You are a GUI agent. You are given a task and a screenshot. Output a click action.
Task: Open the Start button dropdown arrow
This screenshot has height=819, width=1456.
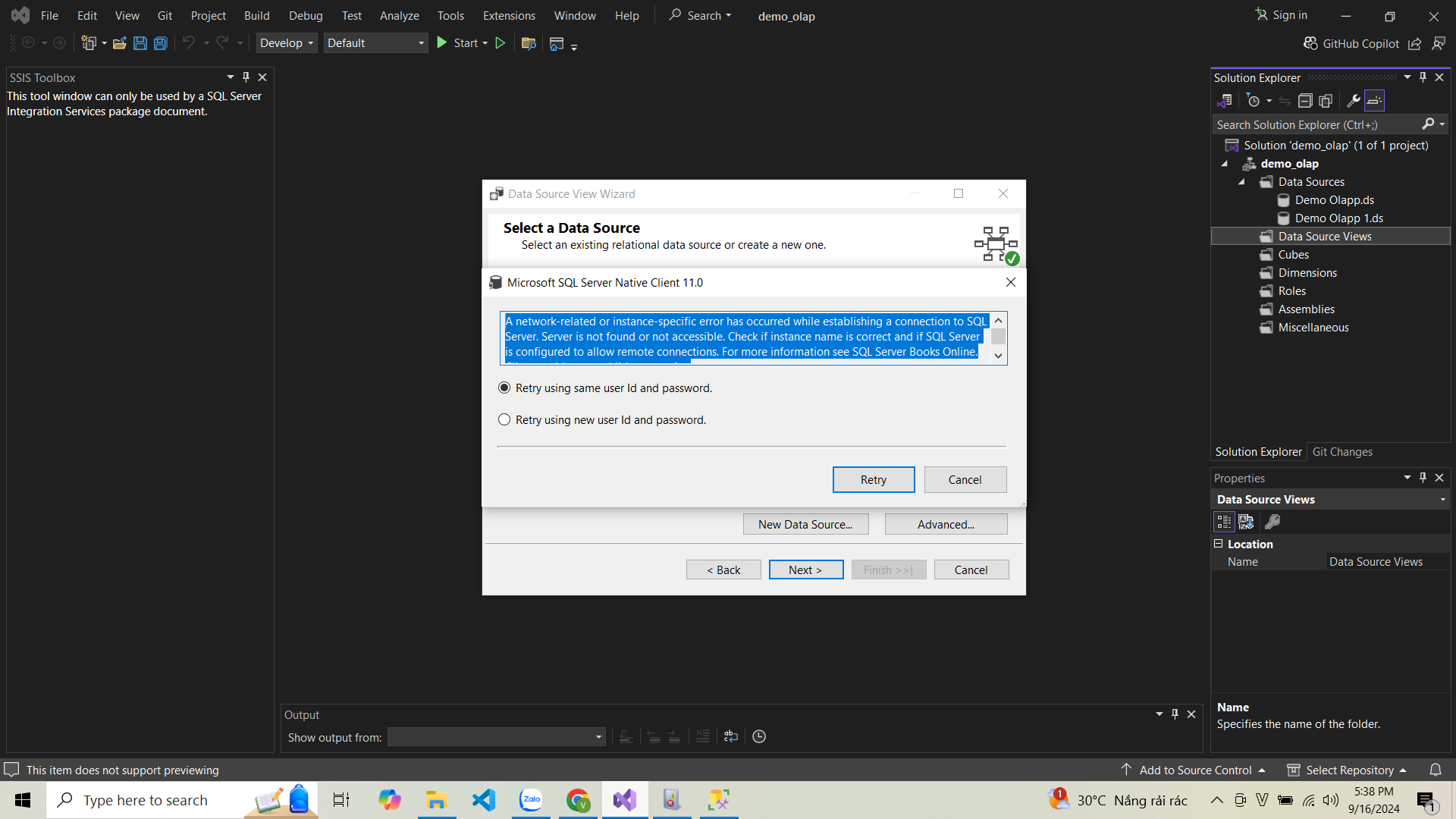pyautogui.click(x=485, y=43)
